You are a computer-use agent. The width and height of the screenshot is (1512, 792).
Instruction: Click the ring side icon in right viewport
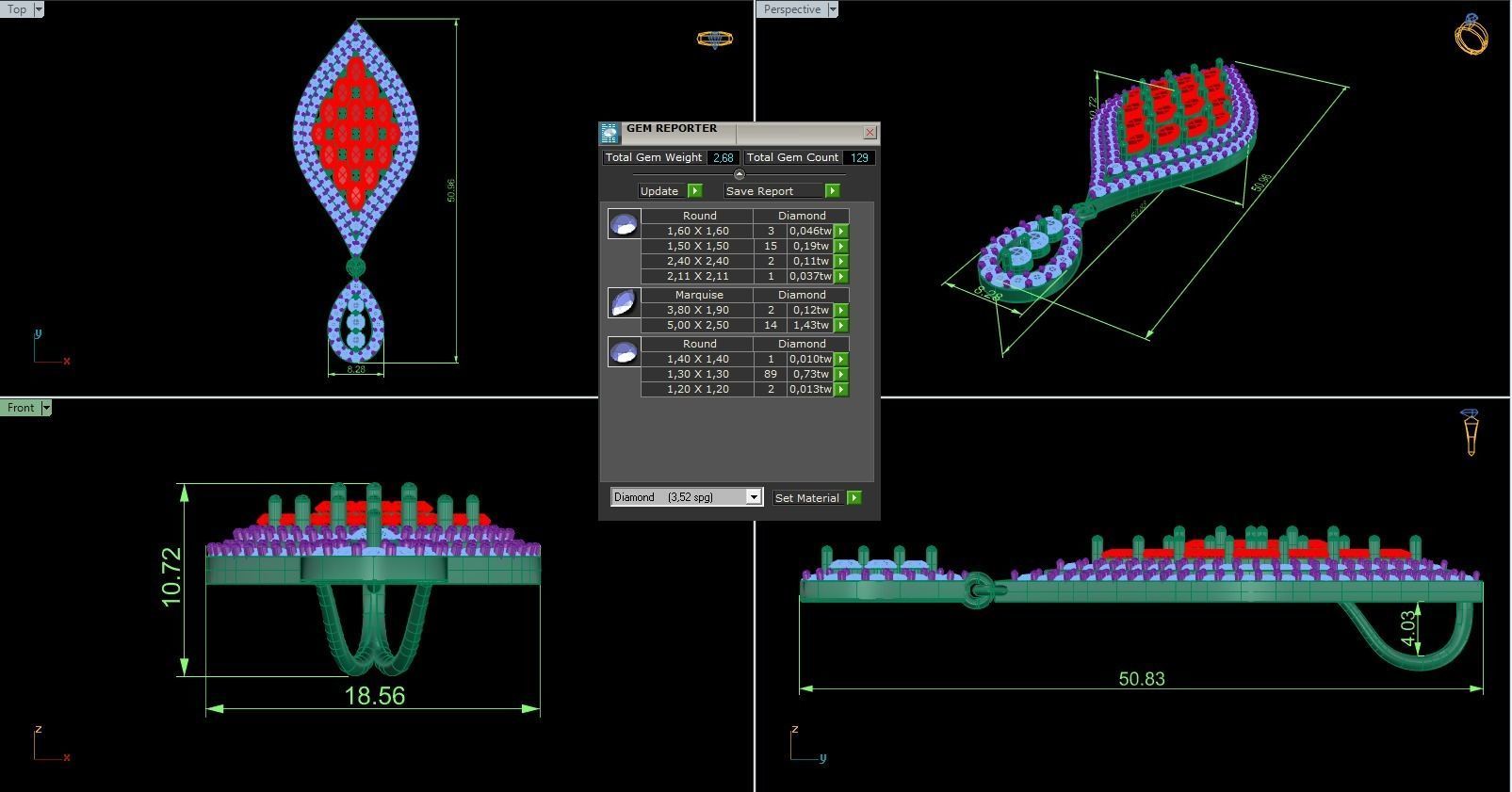click(1471, 432)
